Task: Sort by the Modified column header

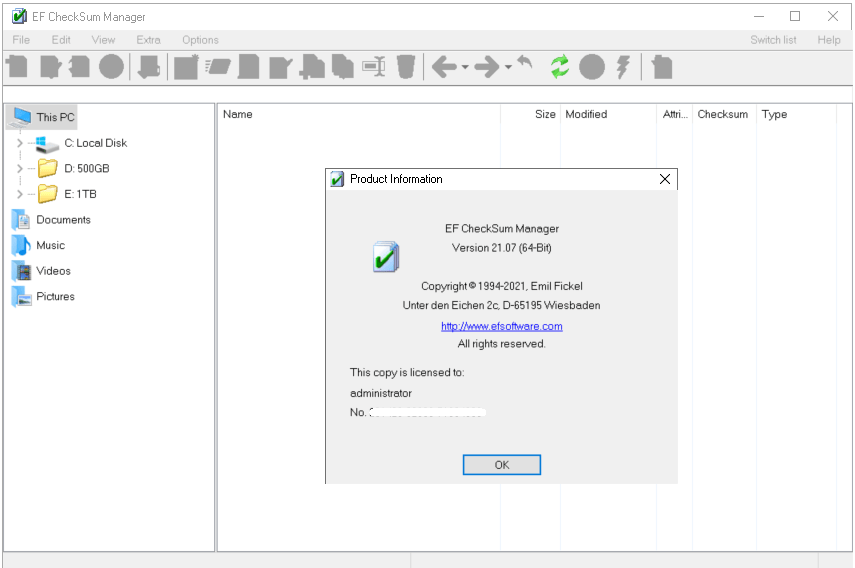Action: tap(608, 114)
